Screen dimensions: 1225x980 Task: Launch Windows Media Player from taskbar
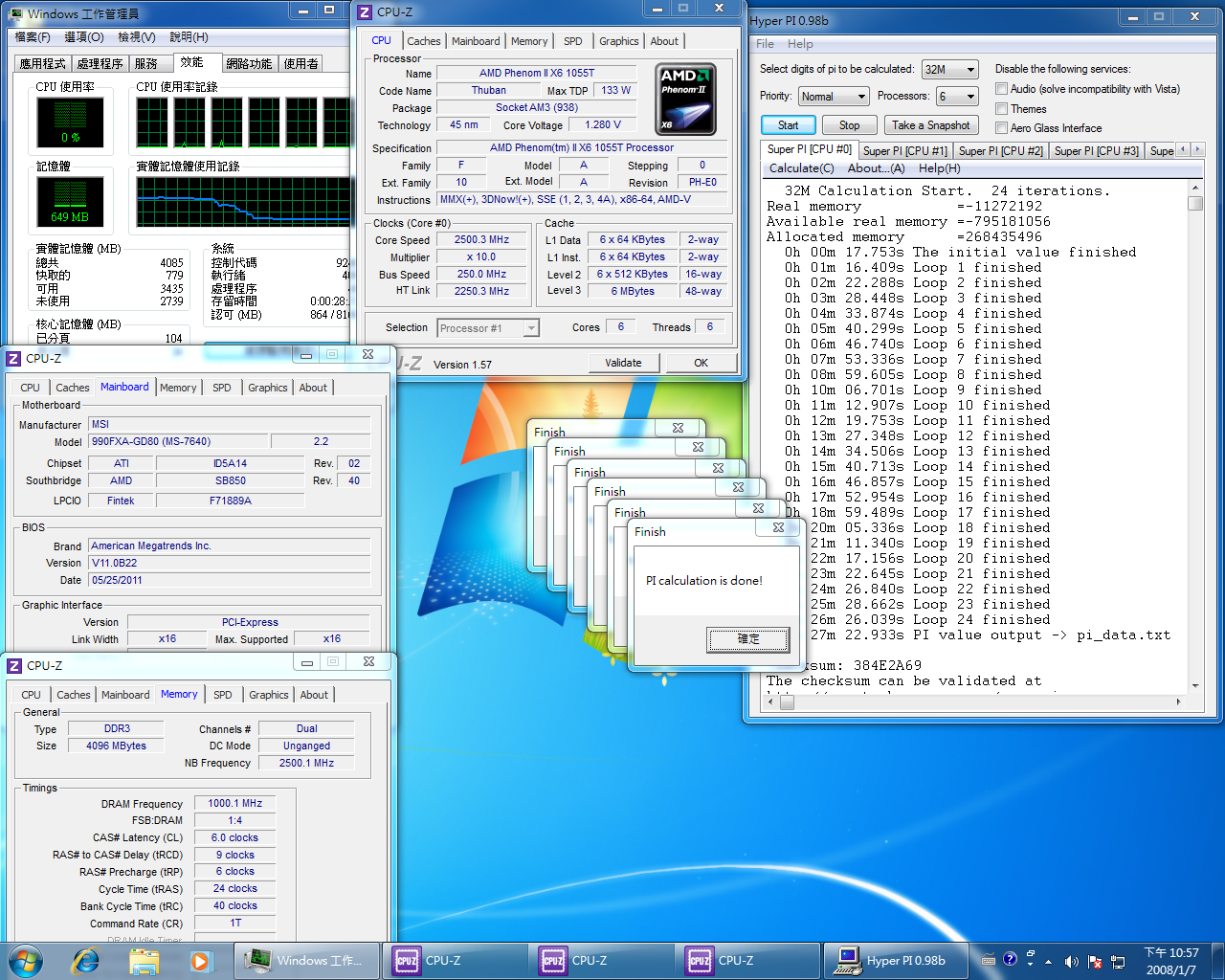click(x=199, y=960)
